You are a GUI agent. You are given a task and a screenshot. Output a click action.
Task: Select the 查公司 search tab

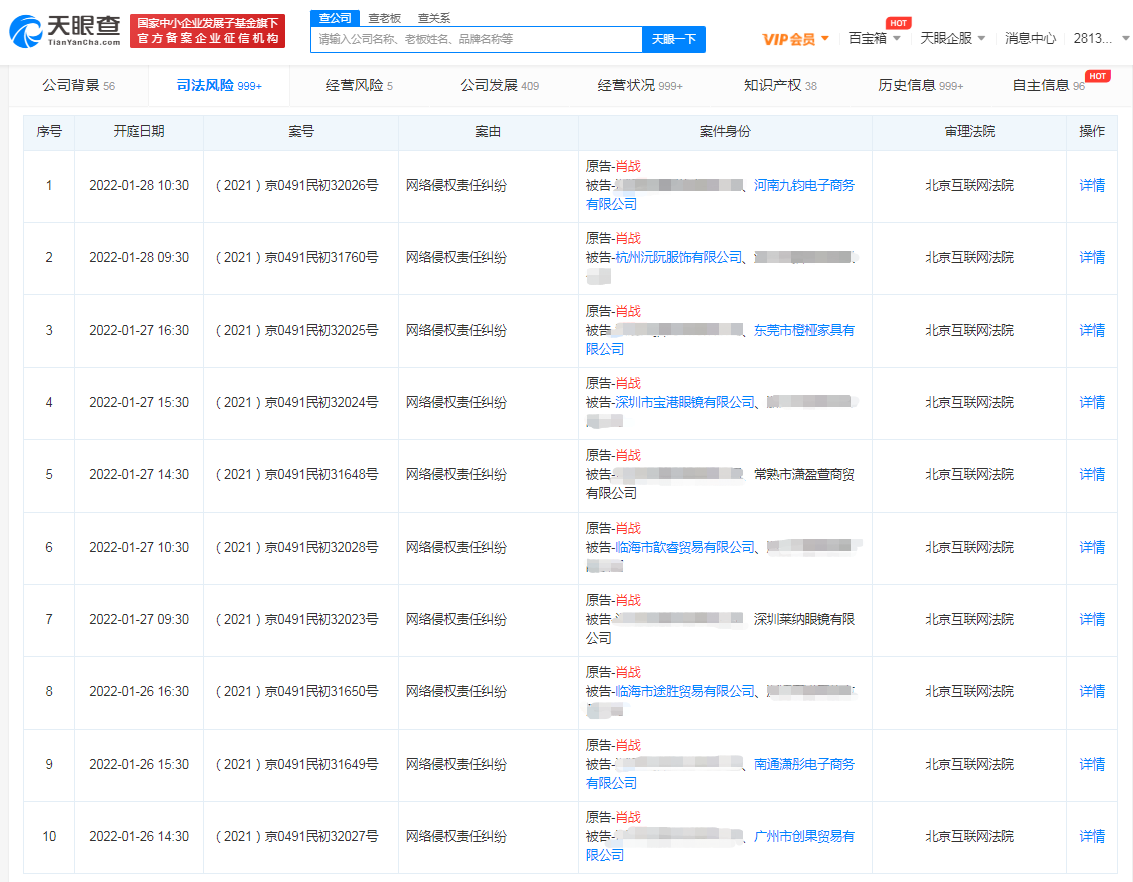click(x=335, y=18)
